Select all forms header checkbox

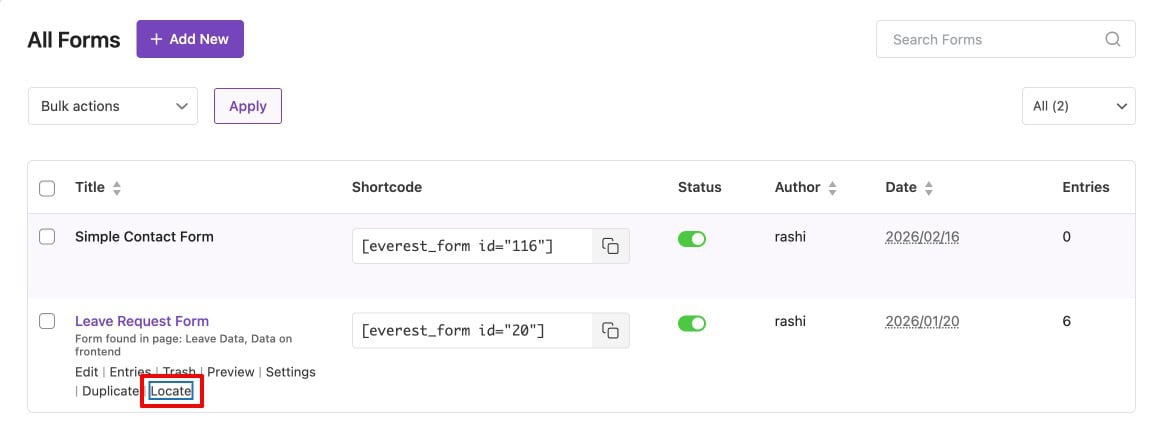click(47, 188)
